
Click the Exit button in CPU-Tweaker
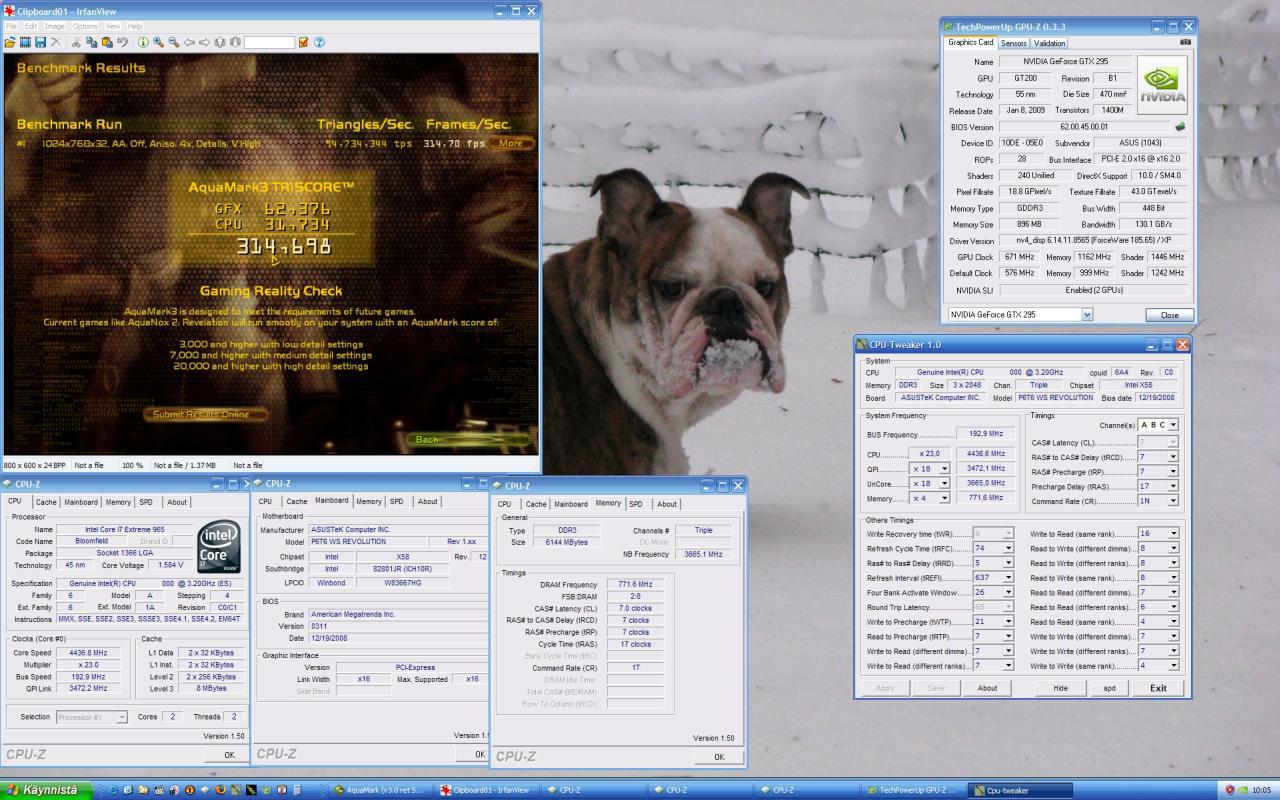[x=1158, y=688]
